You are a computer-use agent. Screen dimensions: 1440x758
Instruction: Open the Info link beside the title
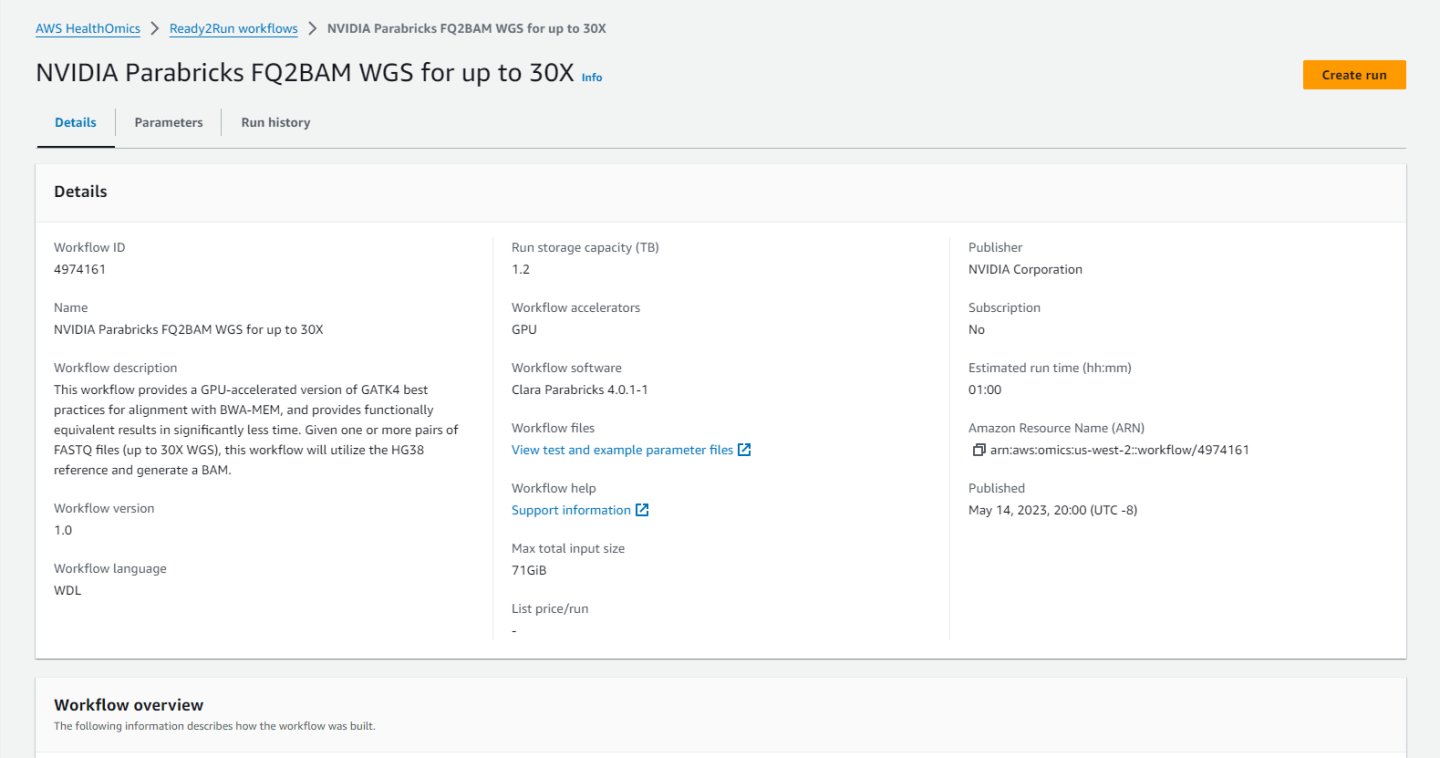(x=592, y=78)
